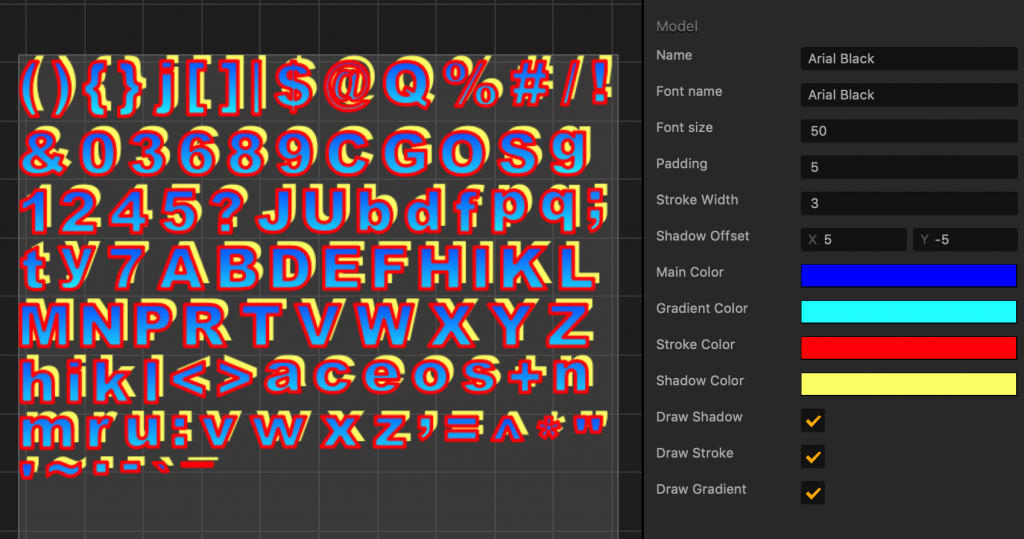Open the red Stroke Color swatch

coord(908,348)
